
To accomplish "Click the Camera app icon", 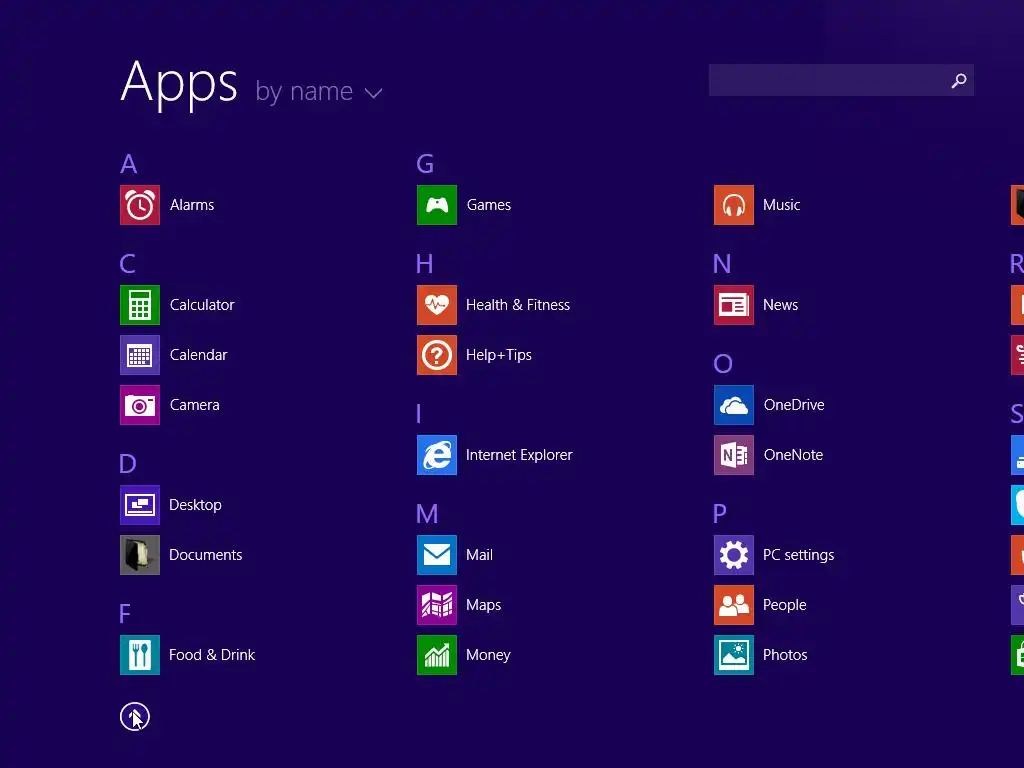I will 140,405.
